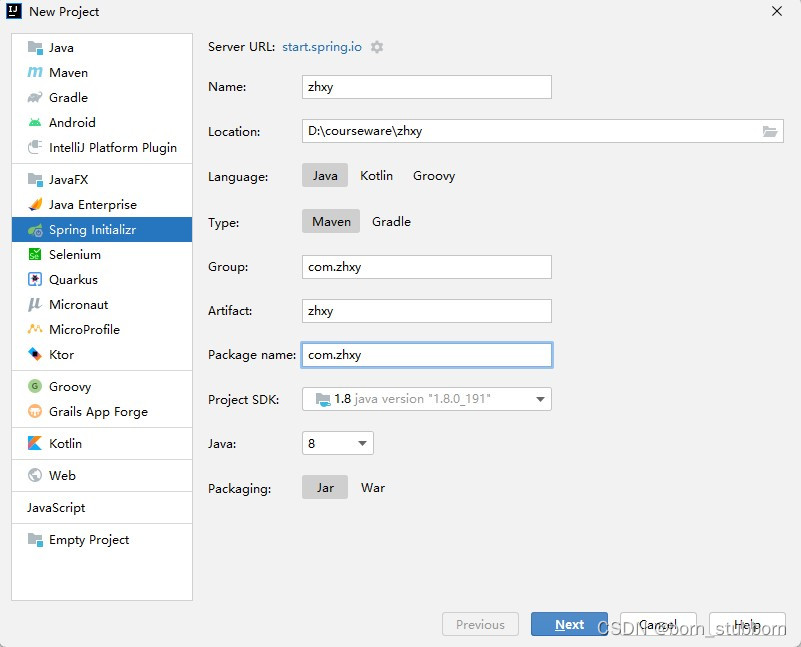This screenshot has height=647, width=801.
Task: Click the Next button
Action: (569, 624)
